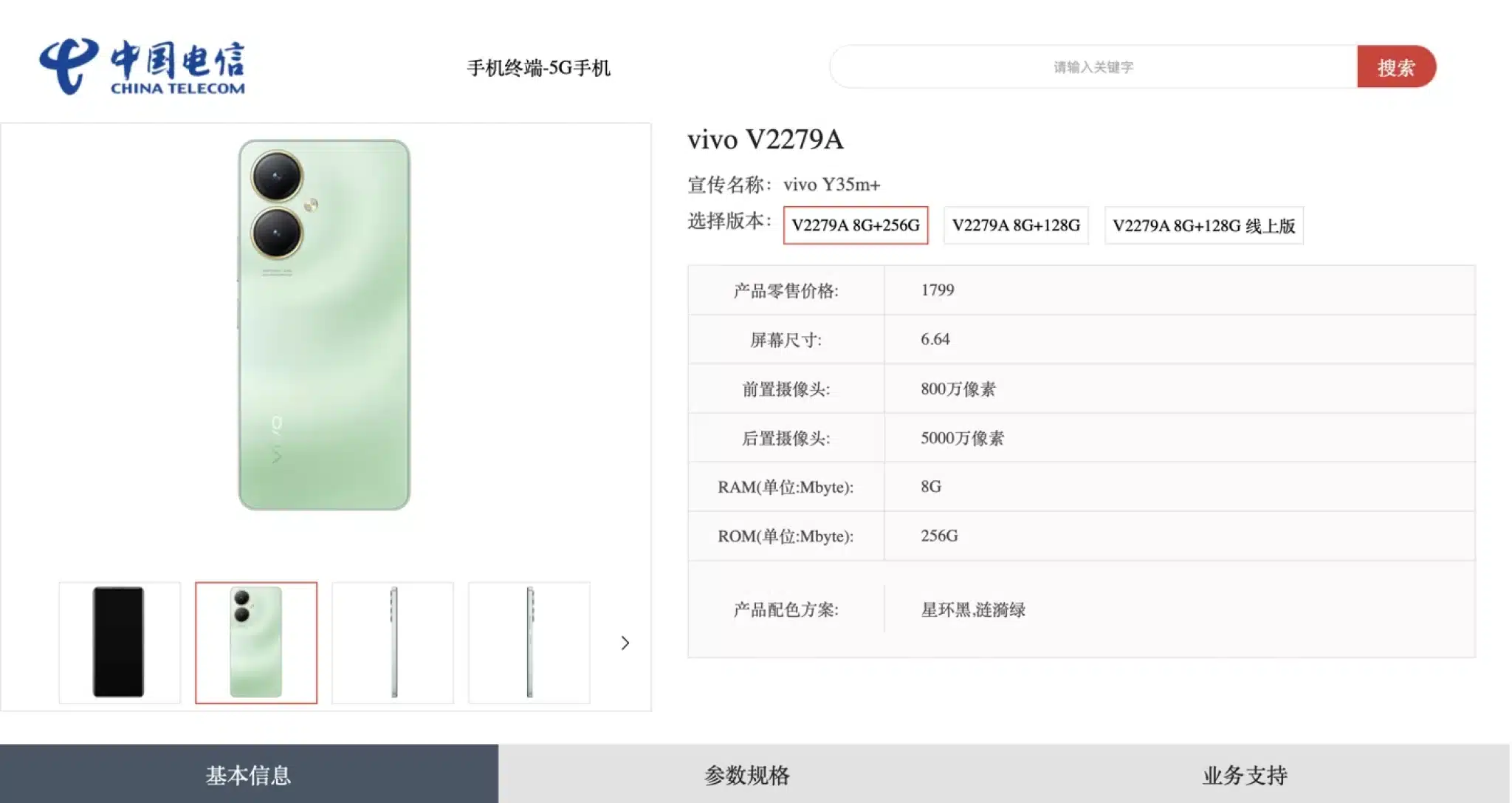Click the next arrow in thumbnail carousel
The width and height of the screenshot is (1512, 803).
(x=625, y=643)
